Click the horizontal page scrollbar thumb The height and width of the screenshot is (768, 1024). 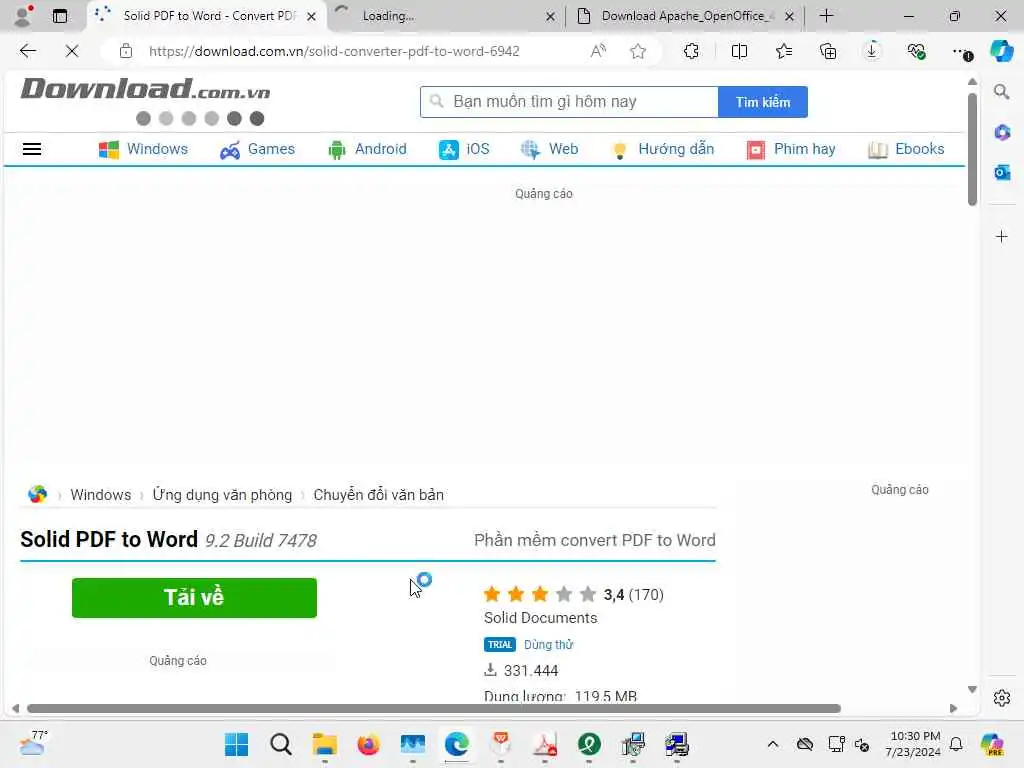[x=434, y=709]
